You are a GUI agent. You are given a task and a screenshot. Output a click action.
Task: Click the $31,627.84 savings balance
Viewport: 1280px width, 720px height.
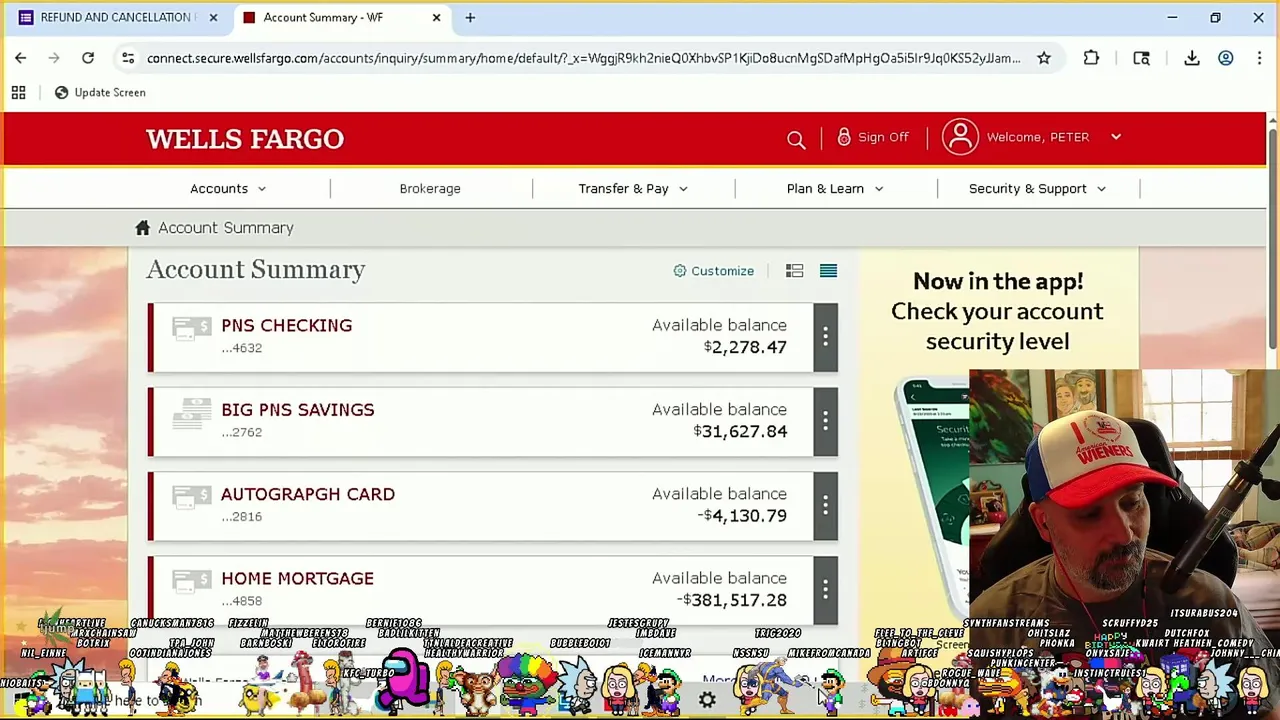point(740,431)
